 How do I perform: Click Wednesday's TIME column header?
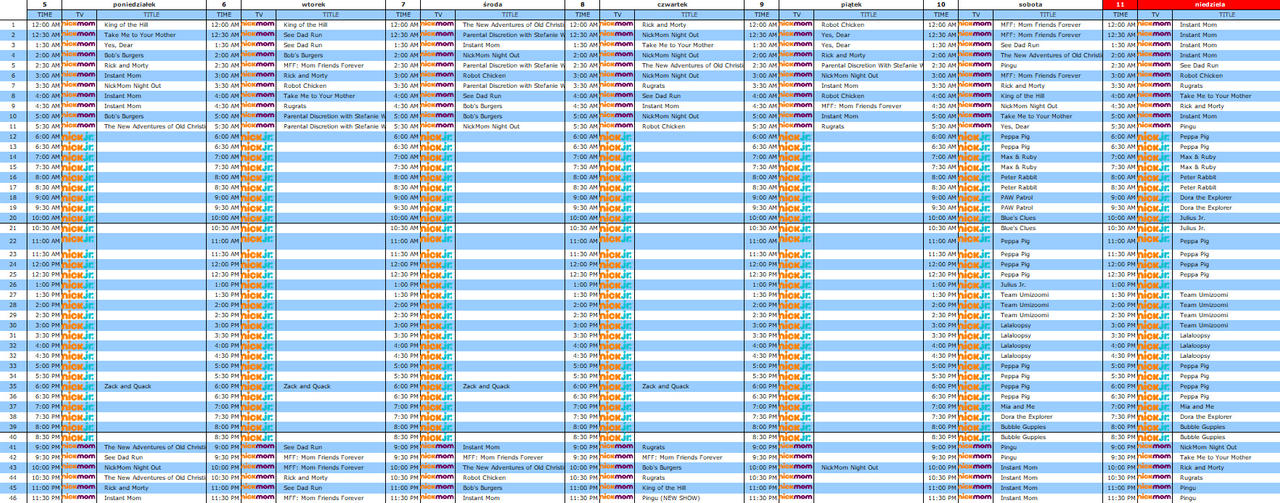click(x=403, y=15)
